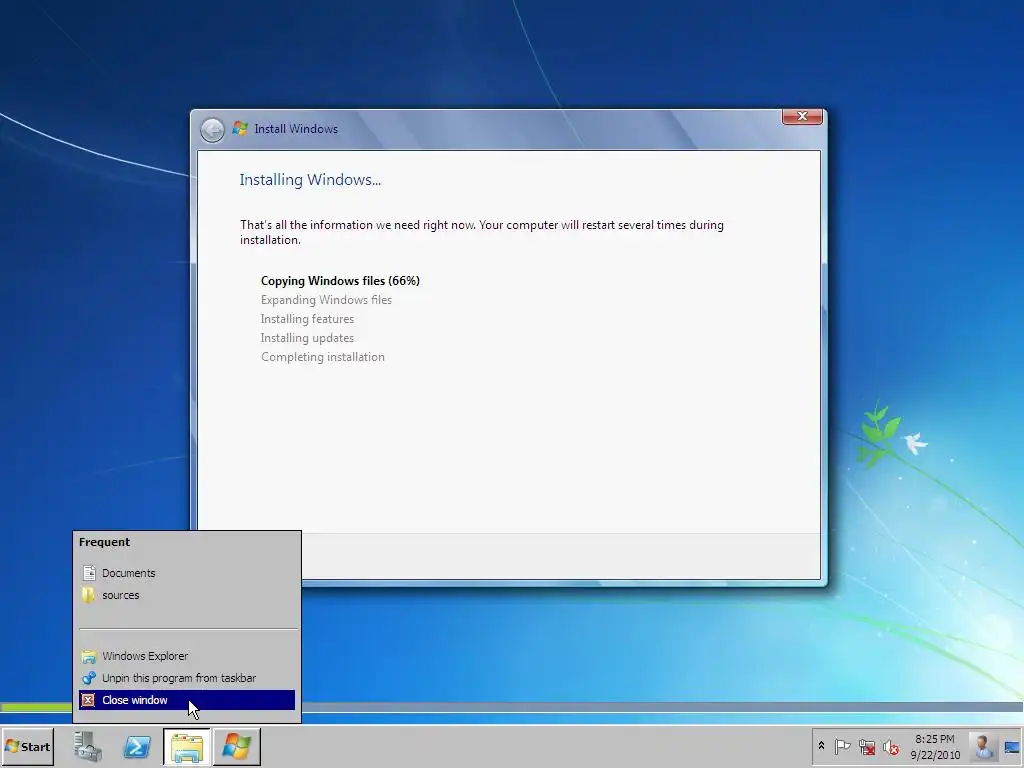Open the clock showing 8:25 PM
Screen dimensions: 1024x768
(x=935, y=746)
